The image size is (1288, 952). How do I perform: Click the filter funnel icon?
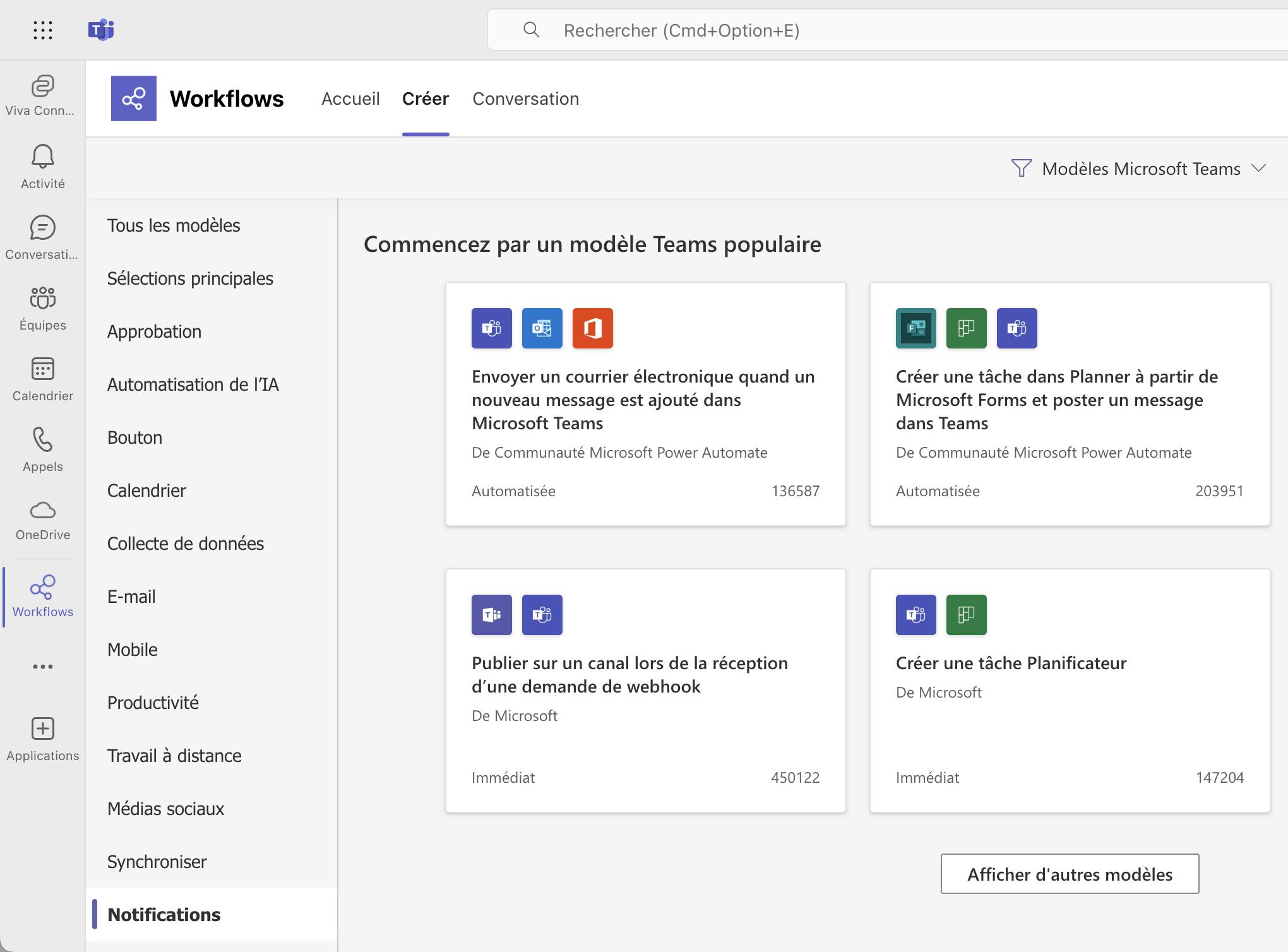(1021, 169)
